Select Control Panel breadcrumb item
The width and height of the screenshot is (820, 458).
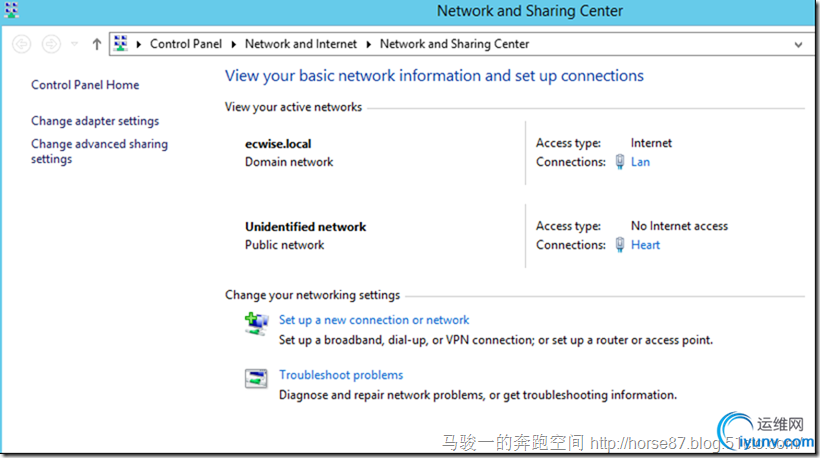click(187, 44)
